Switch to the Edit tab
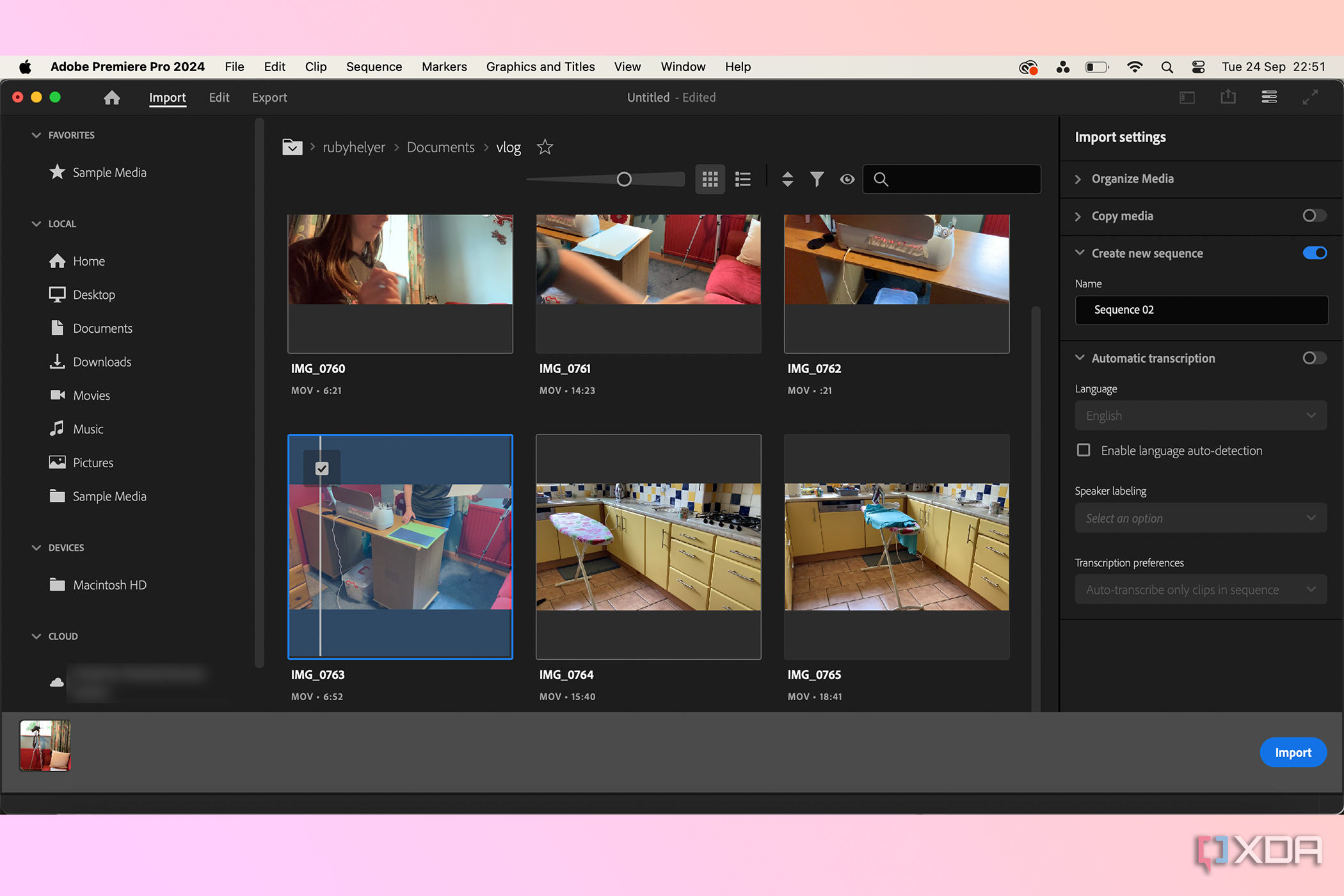 [x=219, y=97]
